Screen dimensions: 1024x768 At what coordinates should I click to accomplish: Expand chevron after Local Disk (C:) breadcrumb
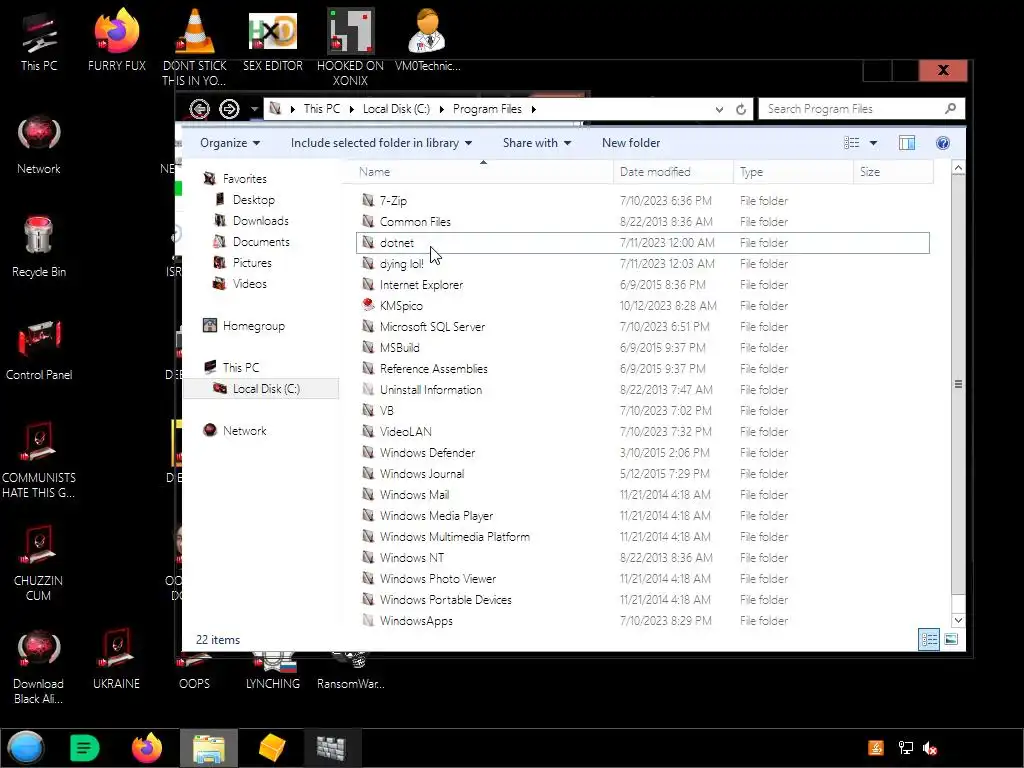pos(441,109)
